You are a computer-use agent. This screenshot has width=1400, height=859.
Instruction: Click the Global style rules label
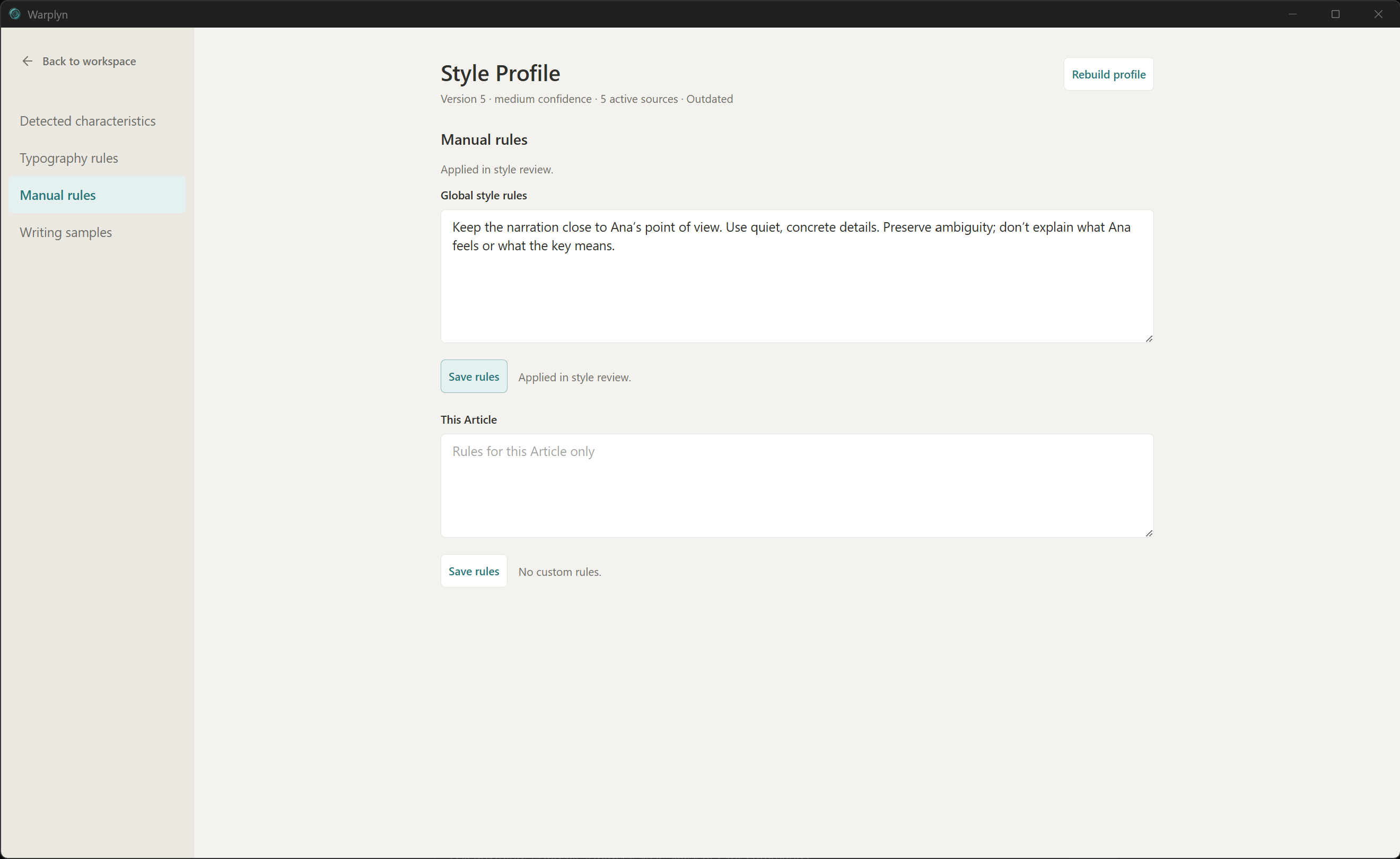pos(484,196)
